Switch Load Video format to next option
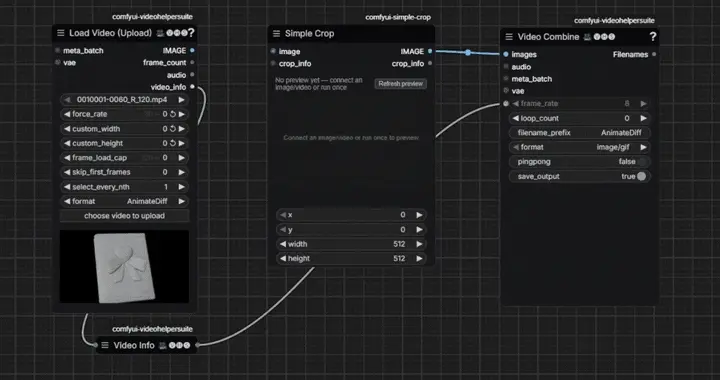The height and width of the screenshot is (380, 720). pyautogui.click(x=182, y=201)
